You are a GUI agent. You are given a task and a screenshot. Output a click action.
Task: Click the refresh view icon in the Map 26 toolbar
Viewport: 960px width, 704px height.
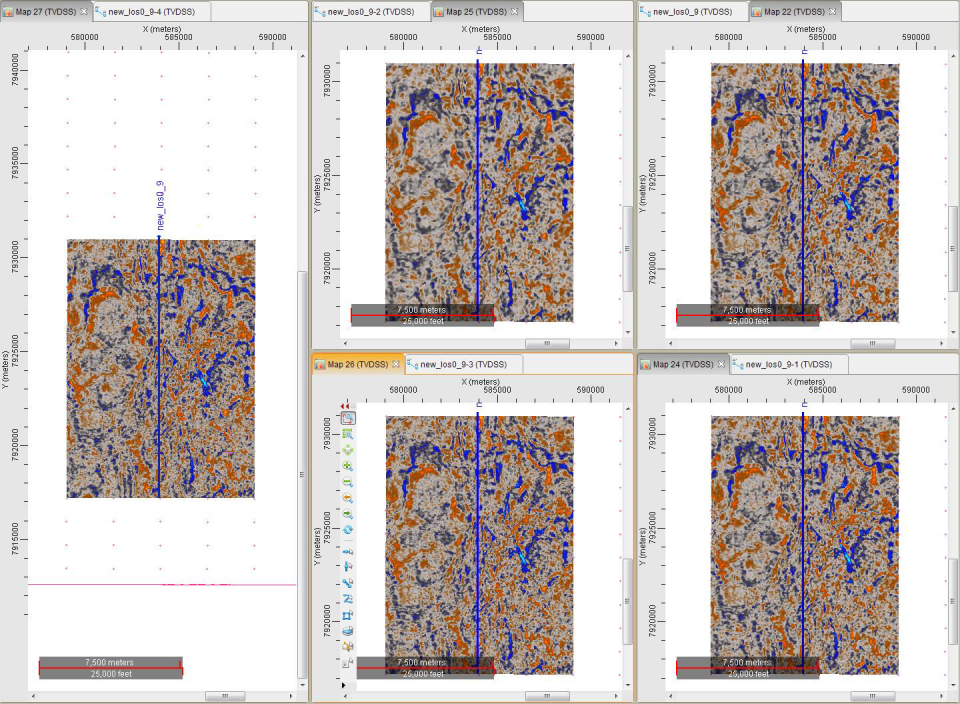348,530
